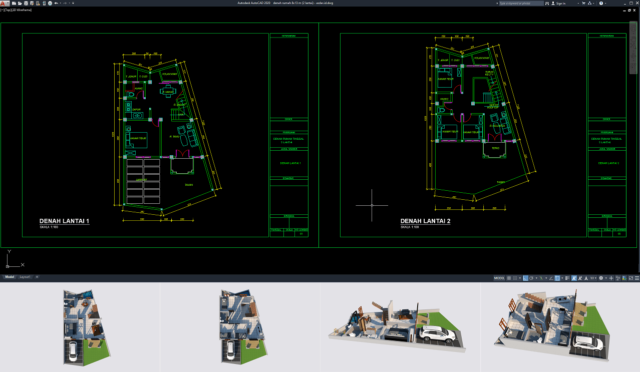
Task: Toggle the drawing Grid display in status bar
Action: click(x=509, y=278)
